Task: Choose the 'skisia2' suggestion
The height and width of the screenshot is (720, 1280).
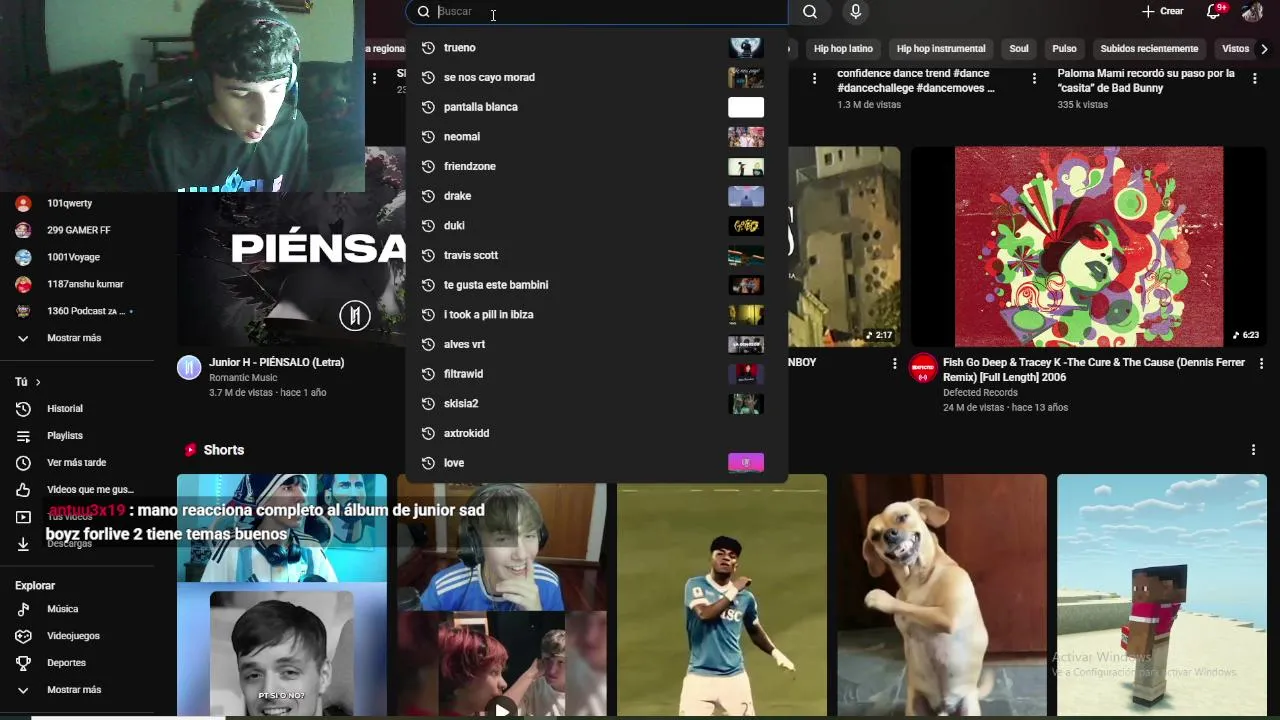Action: 597,403
